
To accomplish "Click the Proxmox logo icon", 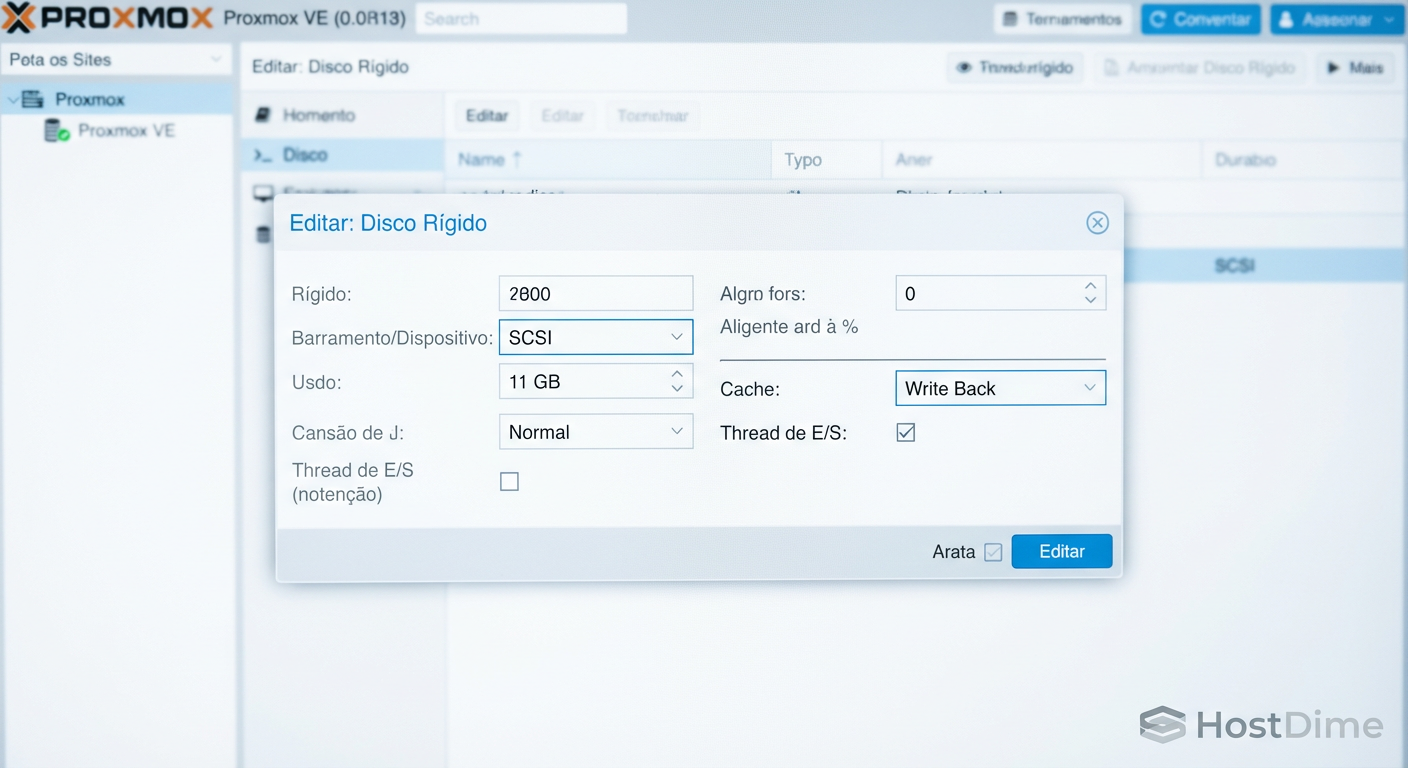I will (20, 18).
